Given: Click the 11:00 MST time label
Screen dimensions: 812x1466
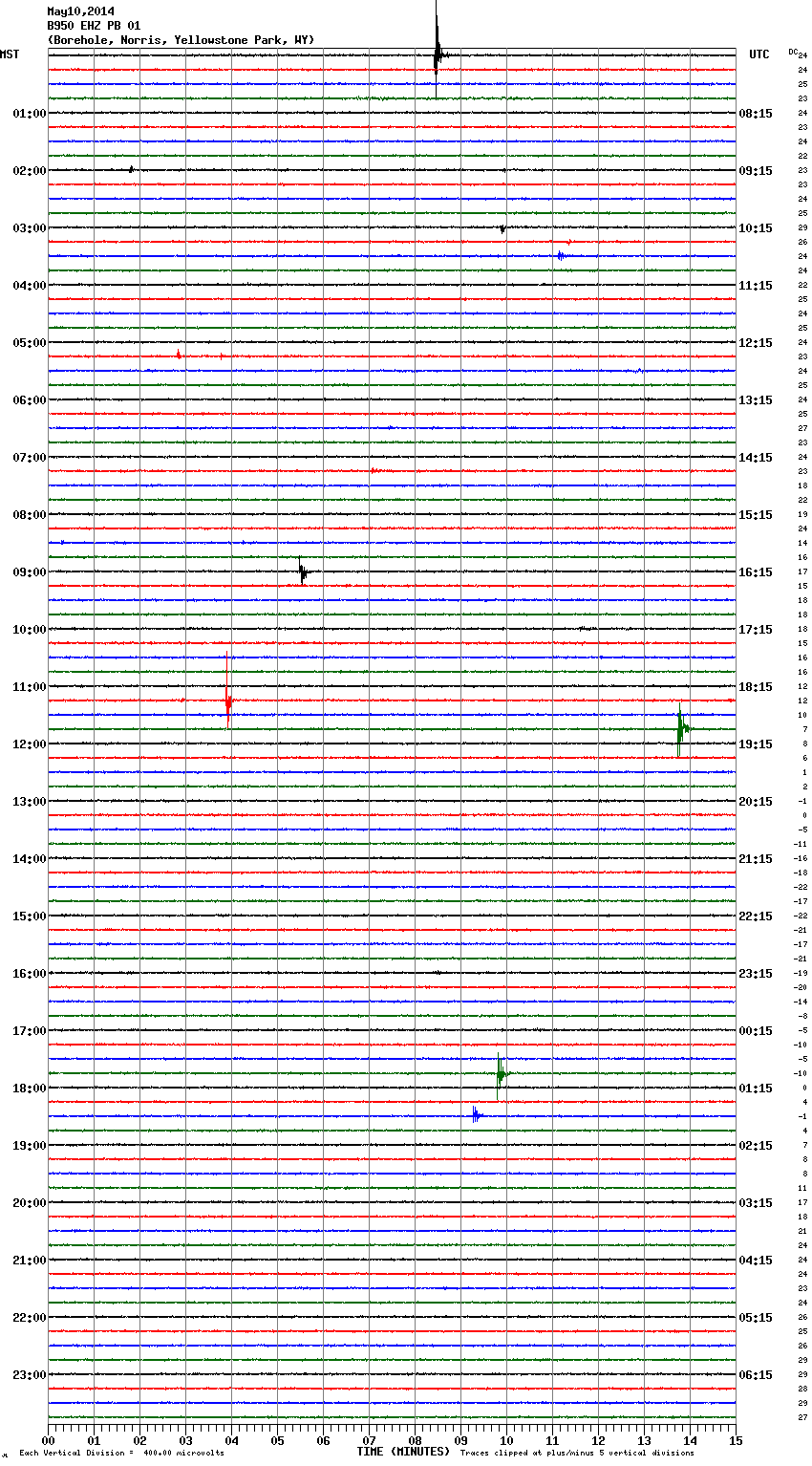Looking at the screenshot, I should click(x=29, y=687).
